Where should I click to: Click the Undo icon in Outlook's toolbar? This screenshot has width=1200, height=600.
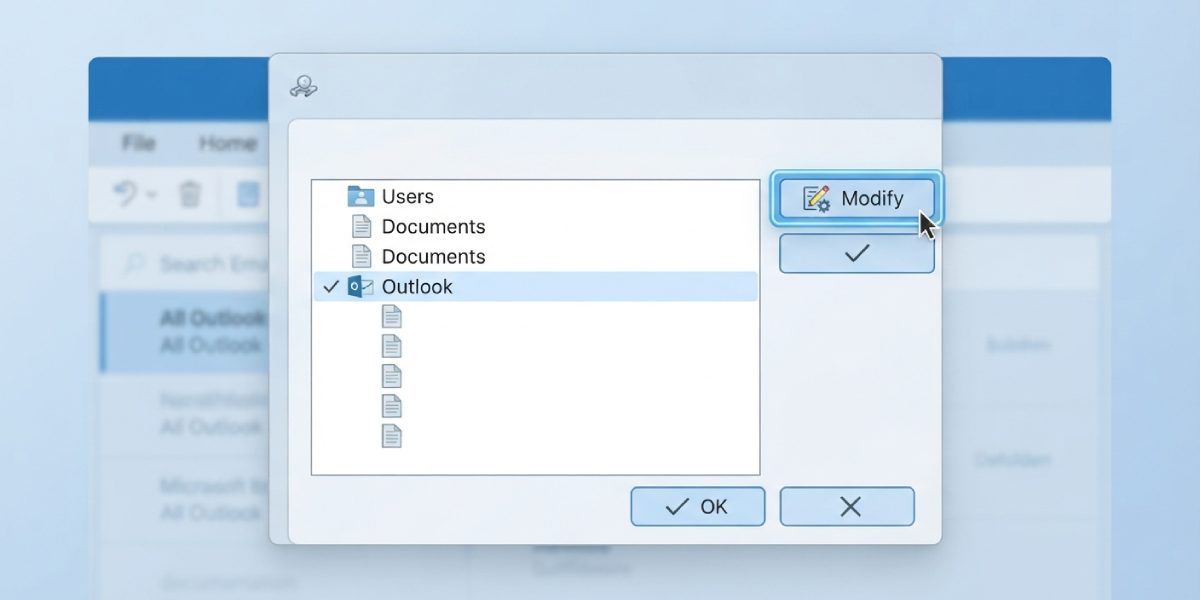point(126,194)
